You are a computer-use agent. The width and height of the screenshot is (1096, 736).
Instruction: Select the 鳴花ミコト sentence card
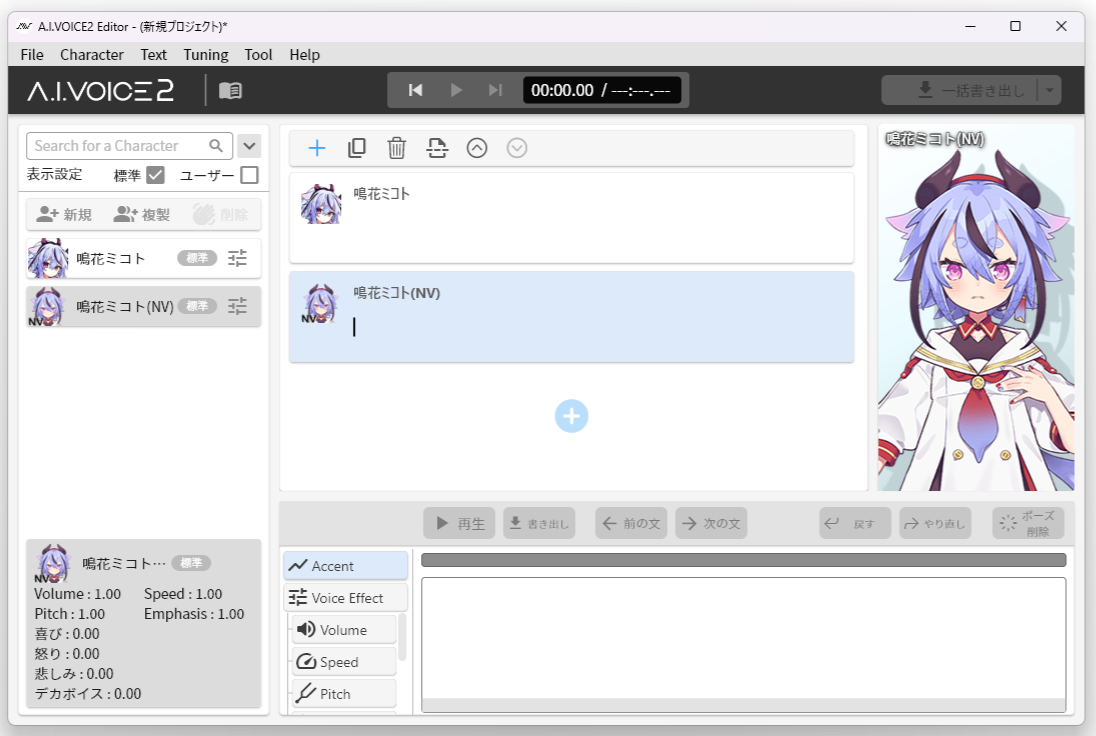[x=571, y=218]
